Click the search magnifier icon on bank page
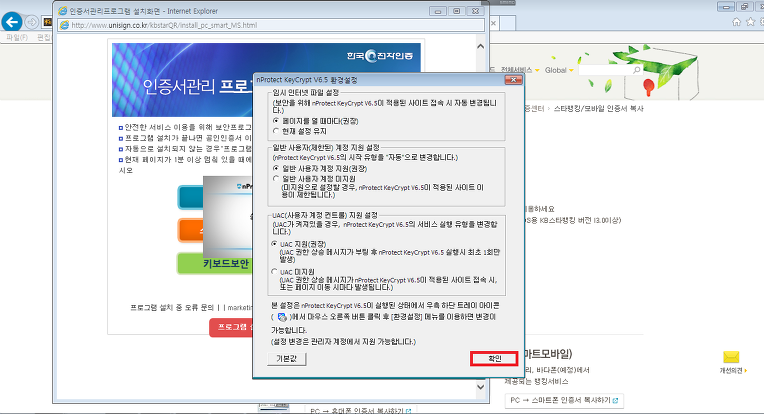The height and width of the screenshot is (414, 764). [x=636, y=70]
